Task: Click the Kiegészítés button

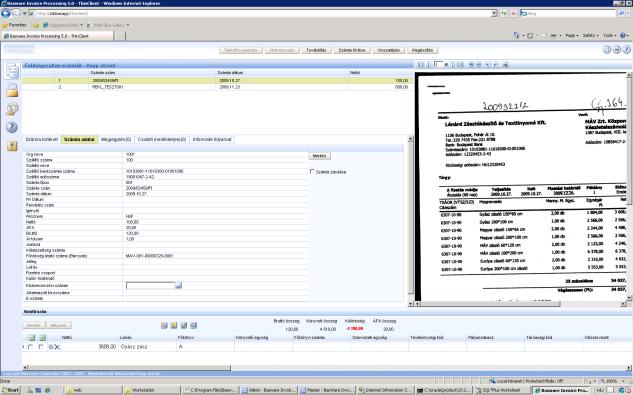Action: click(x=422, y=50)
